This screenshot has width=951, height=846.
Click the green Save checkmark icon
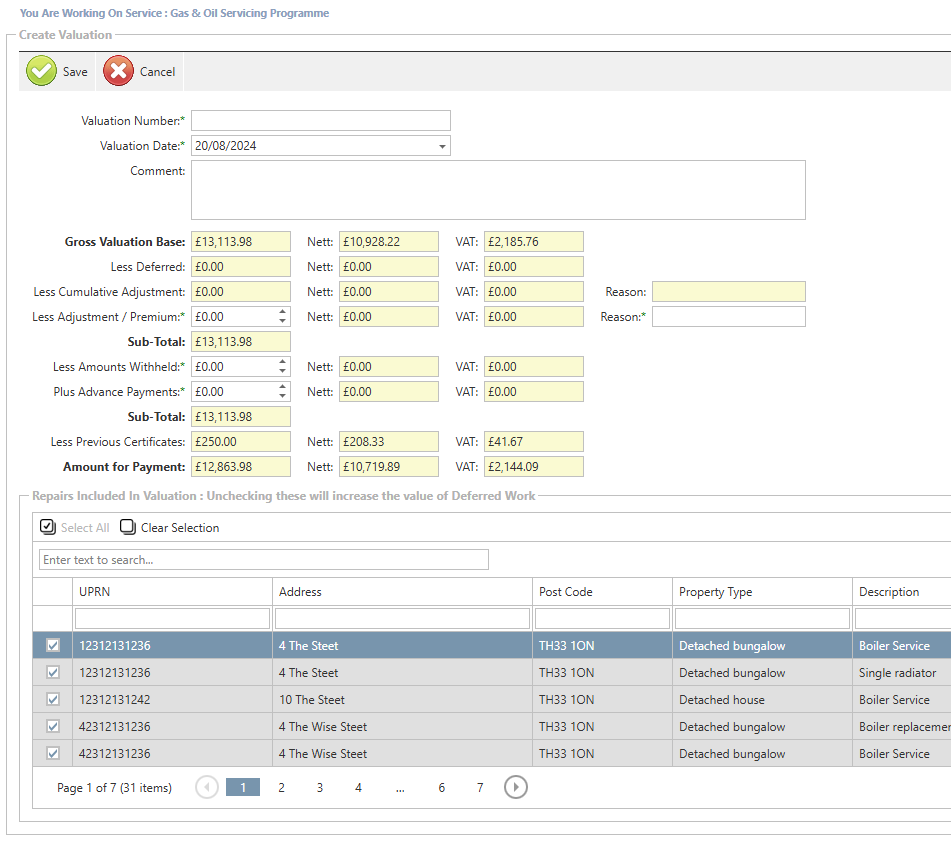[x=41, y=71]
